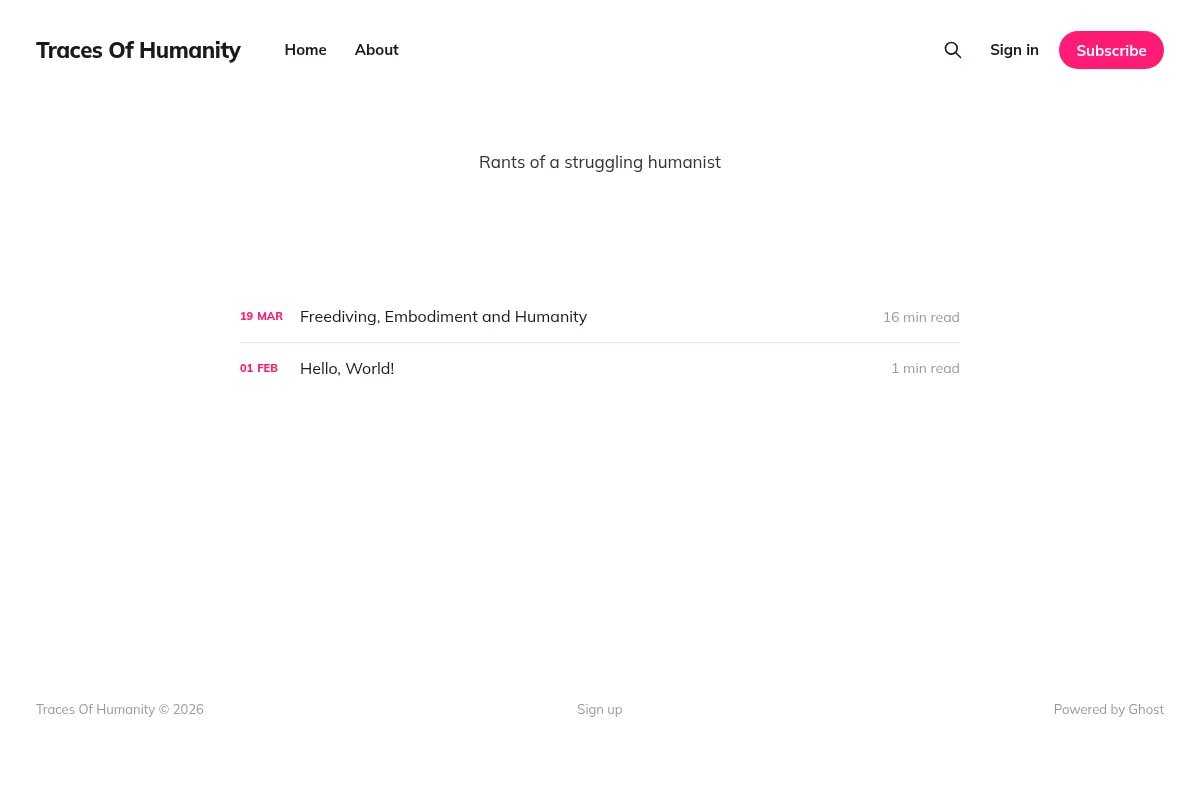
Task: Click the pink Subscribe button
Action: pyautogui.click(x=1111, y=50)
